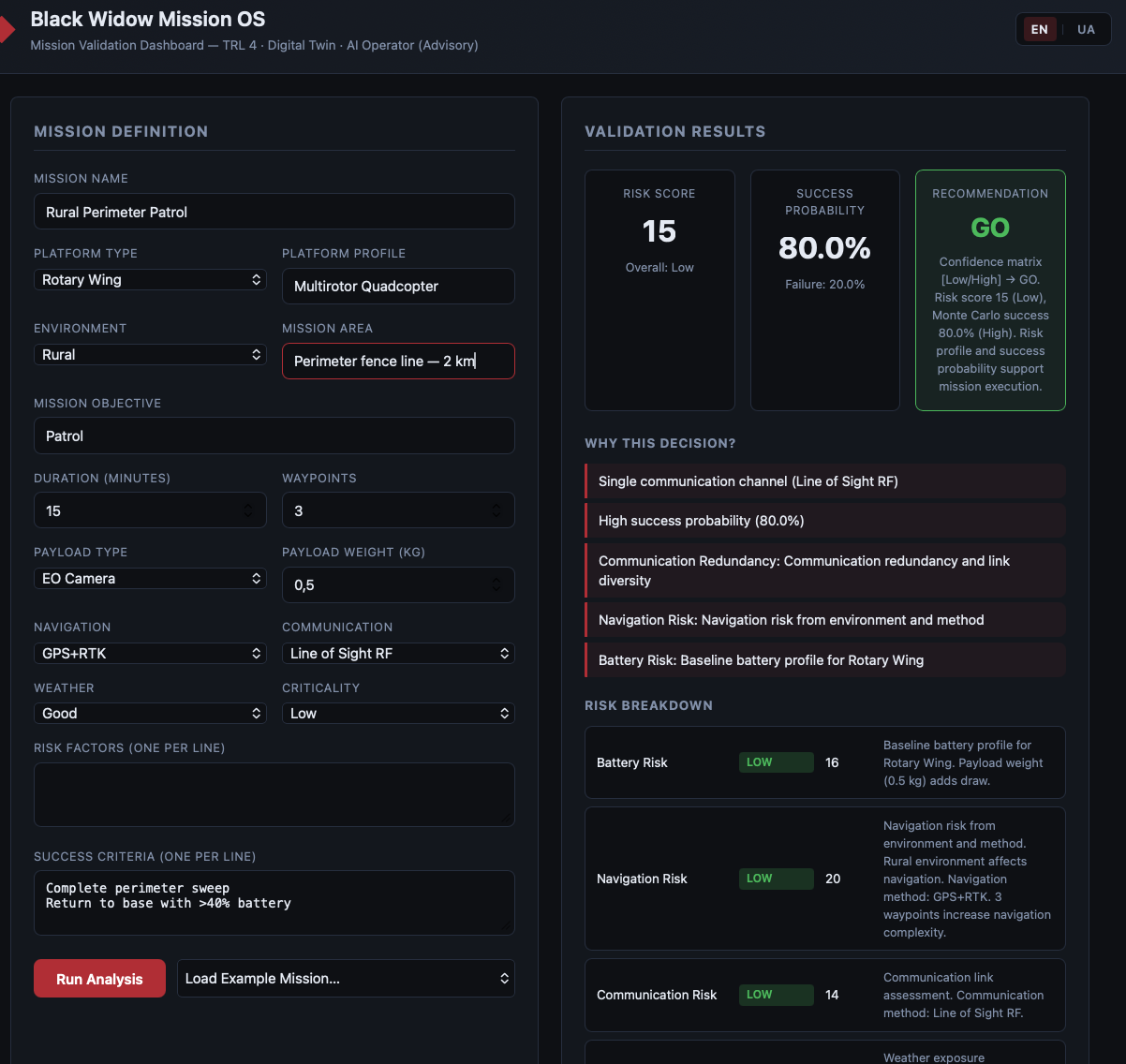This screenshot has width=1126, height=1064.
Task: Click the Battery Risk LOW badge
Action: pyautogui.click(x=777, y=762)
